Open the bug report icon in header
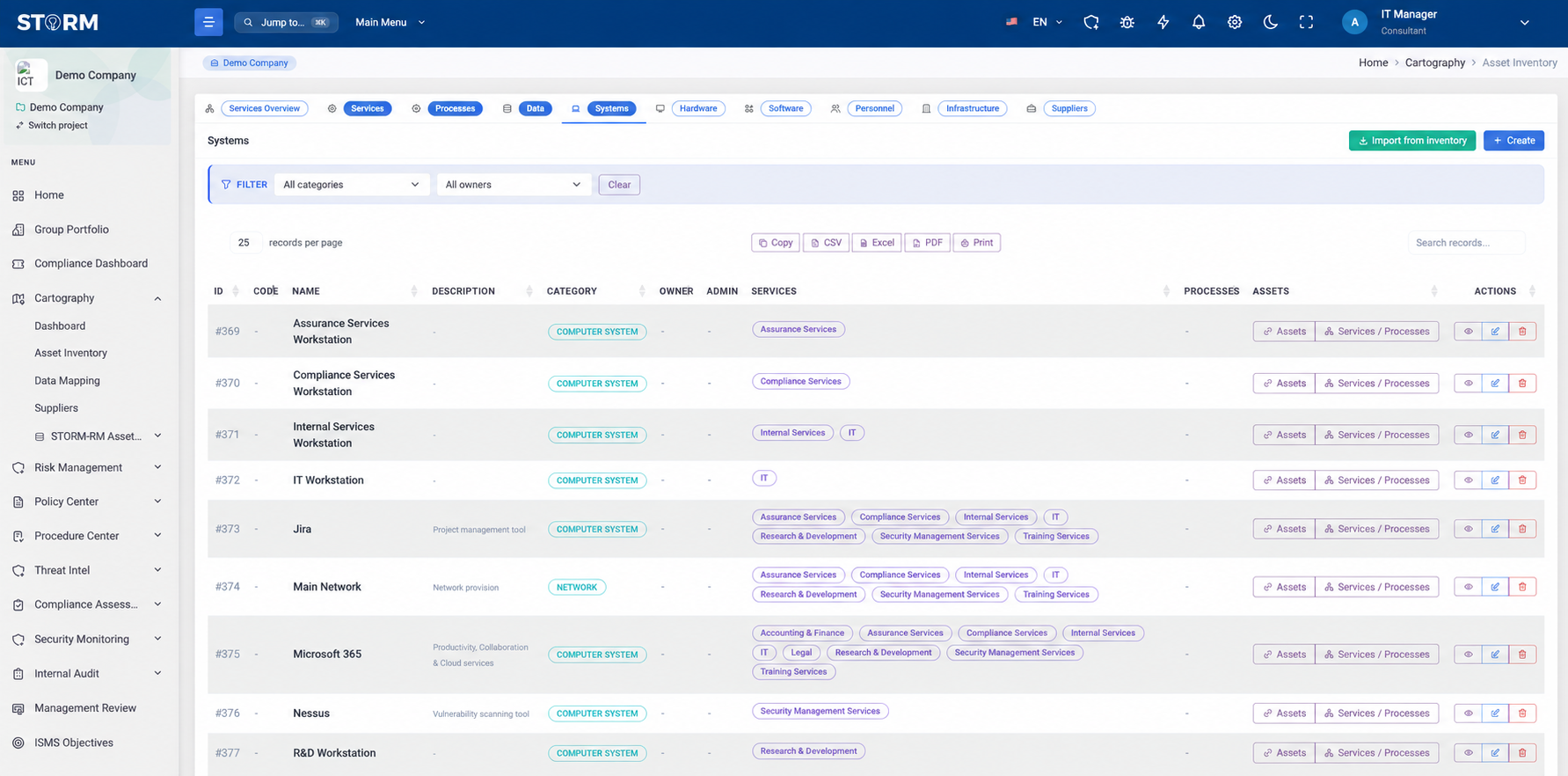 pos(1127,22)
